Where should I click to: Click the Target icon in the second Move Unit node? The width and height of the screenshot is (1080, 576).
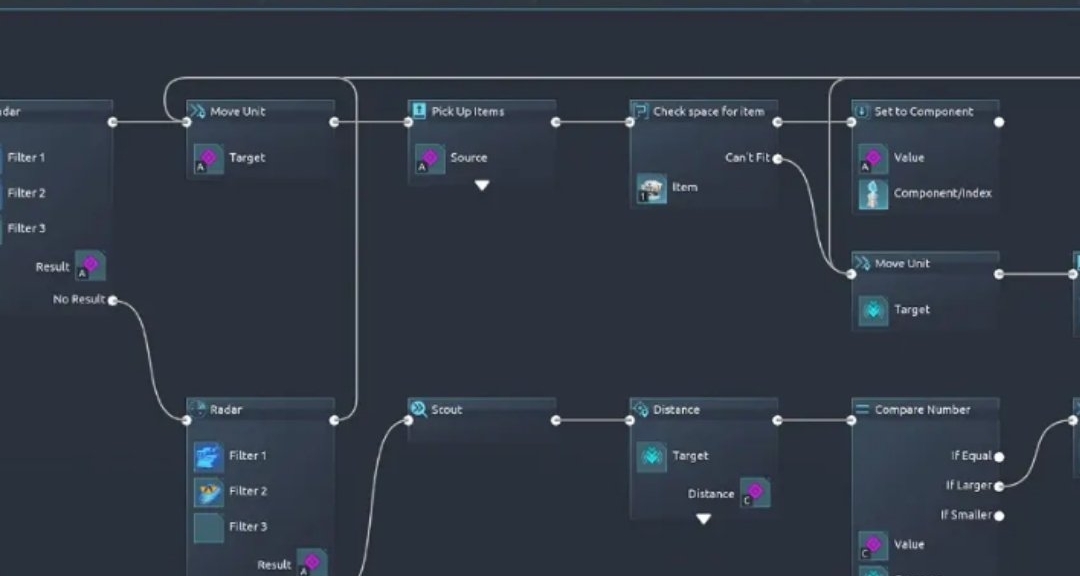pyautogui.click(x=873, y=310)
